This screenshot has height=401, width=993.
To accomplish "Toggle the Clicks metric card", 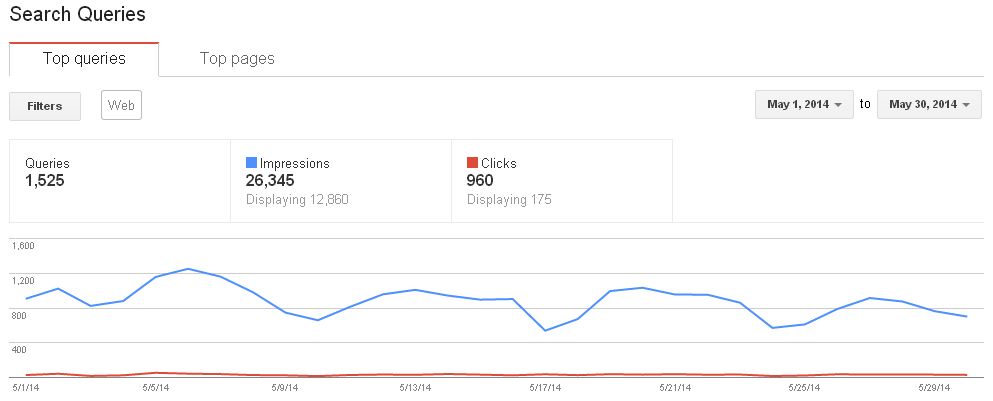I will click(562, 181).
